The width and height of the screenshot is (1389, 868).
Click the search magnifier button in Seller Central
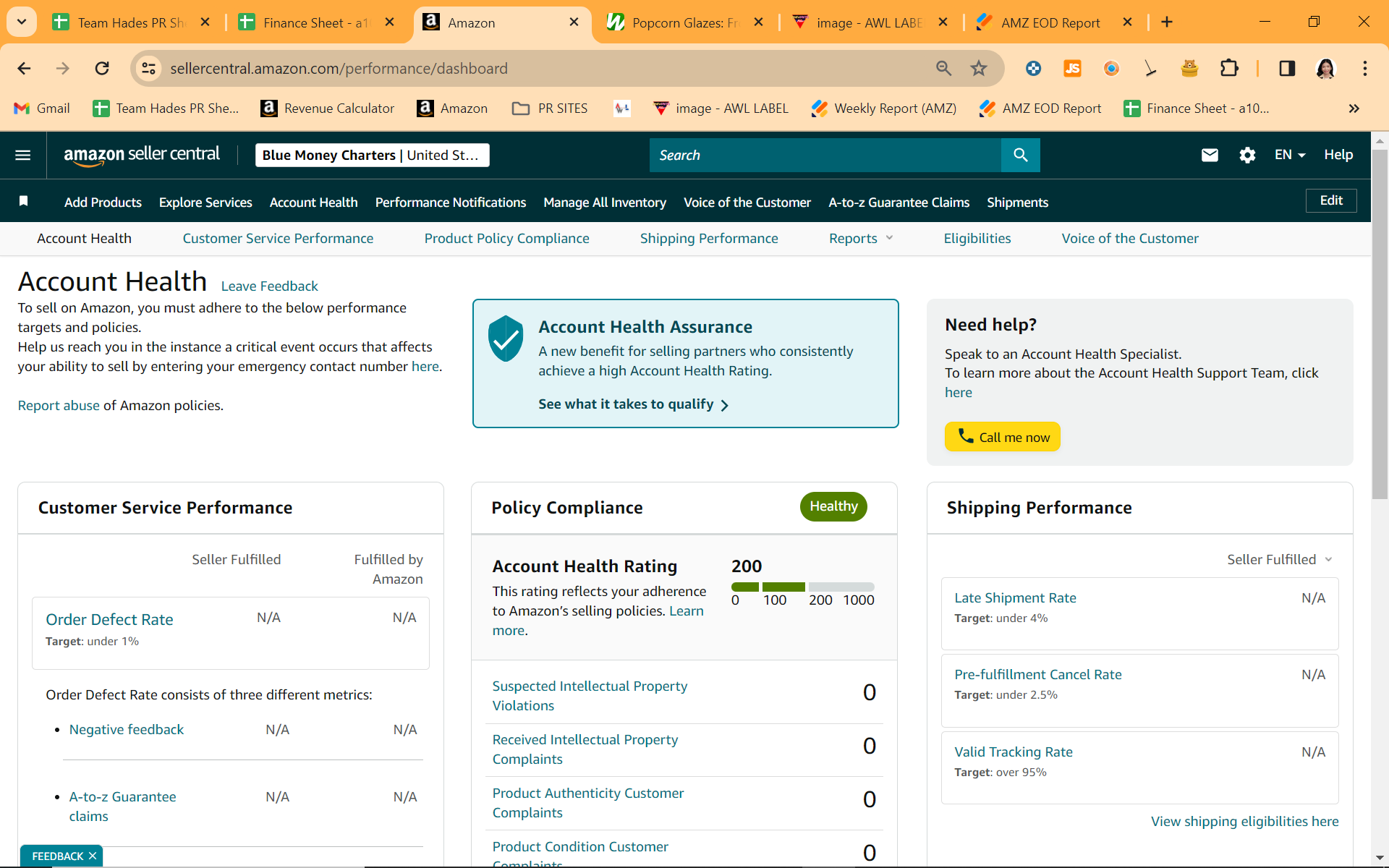(x=1020, y=155)
